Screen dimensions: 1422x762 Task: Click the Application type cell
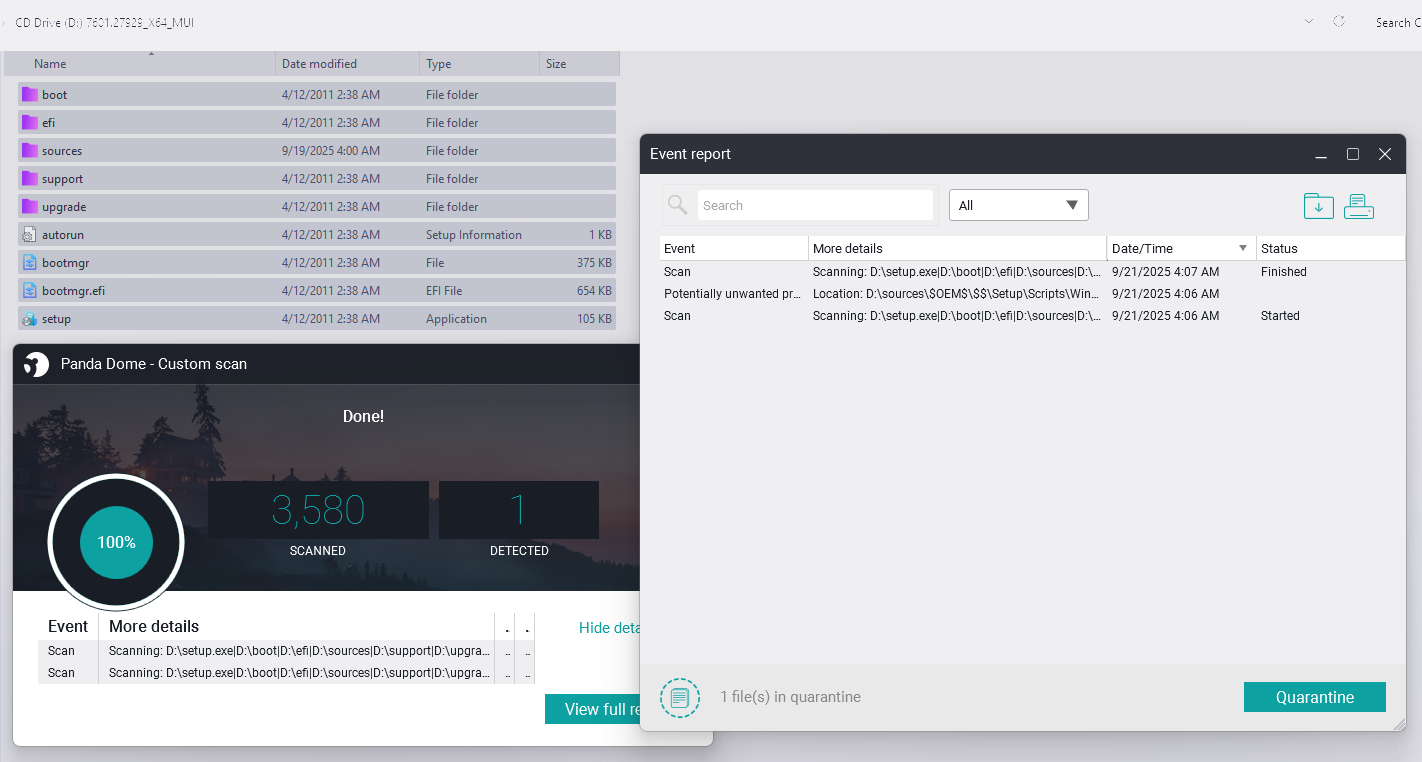click(456, 319)
